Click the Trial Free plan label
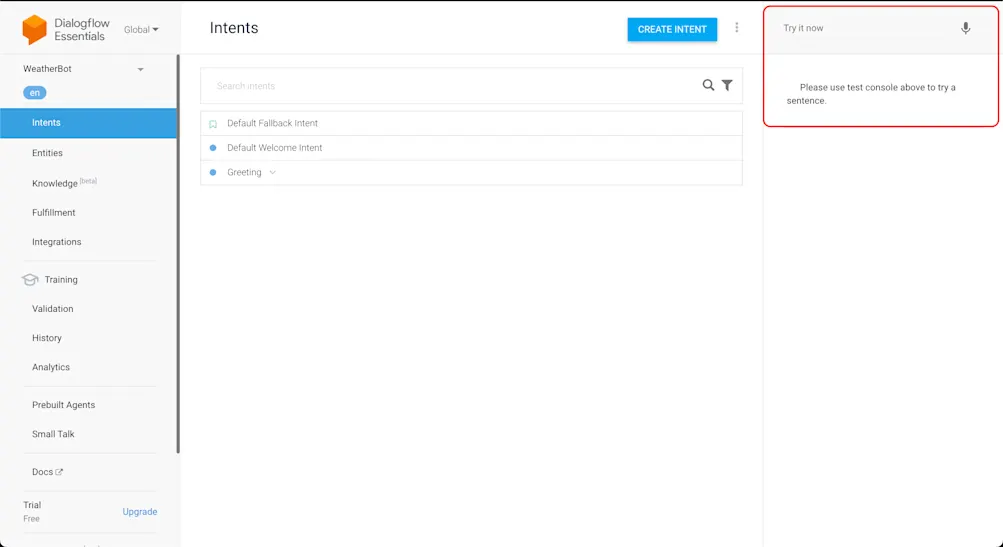1003x547 pixels. coord(32,511)
